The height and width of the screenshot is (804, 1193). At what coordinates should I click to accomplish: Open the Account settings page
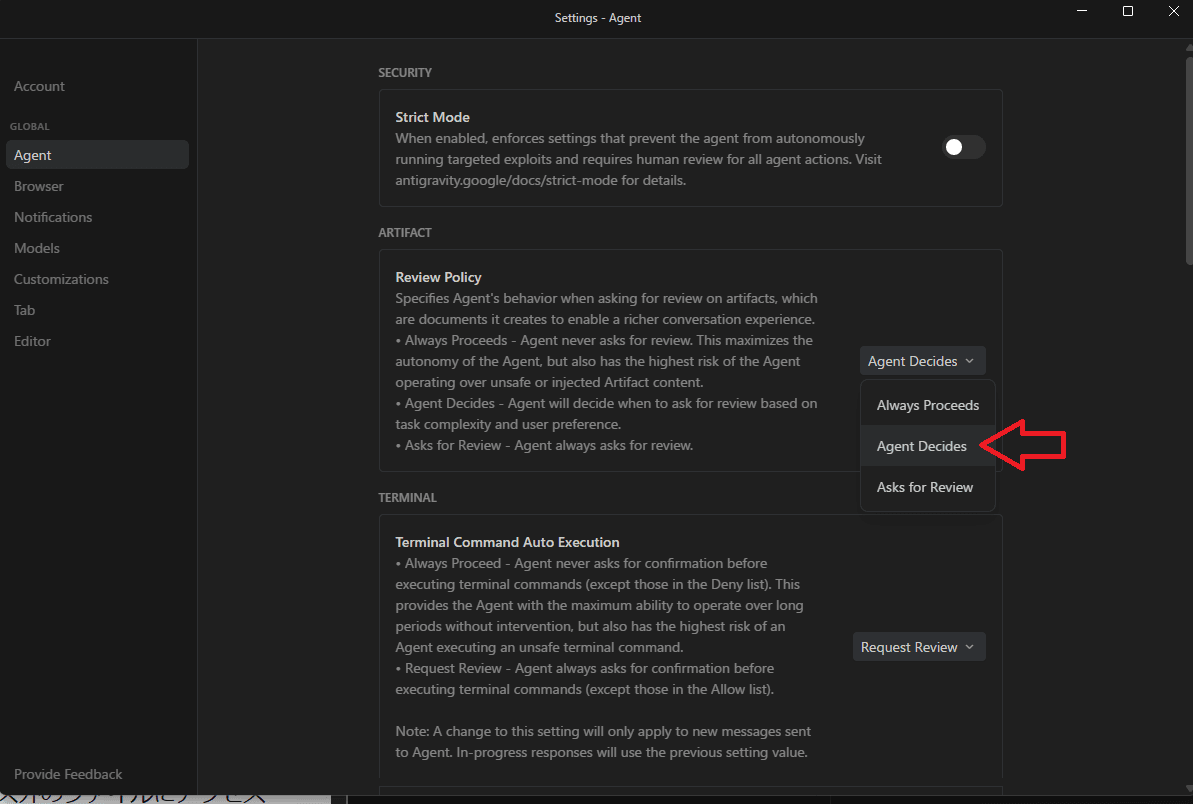[39, 86]
